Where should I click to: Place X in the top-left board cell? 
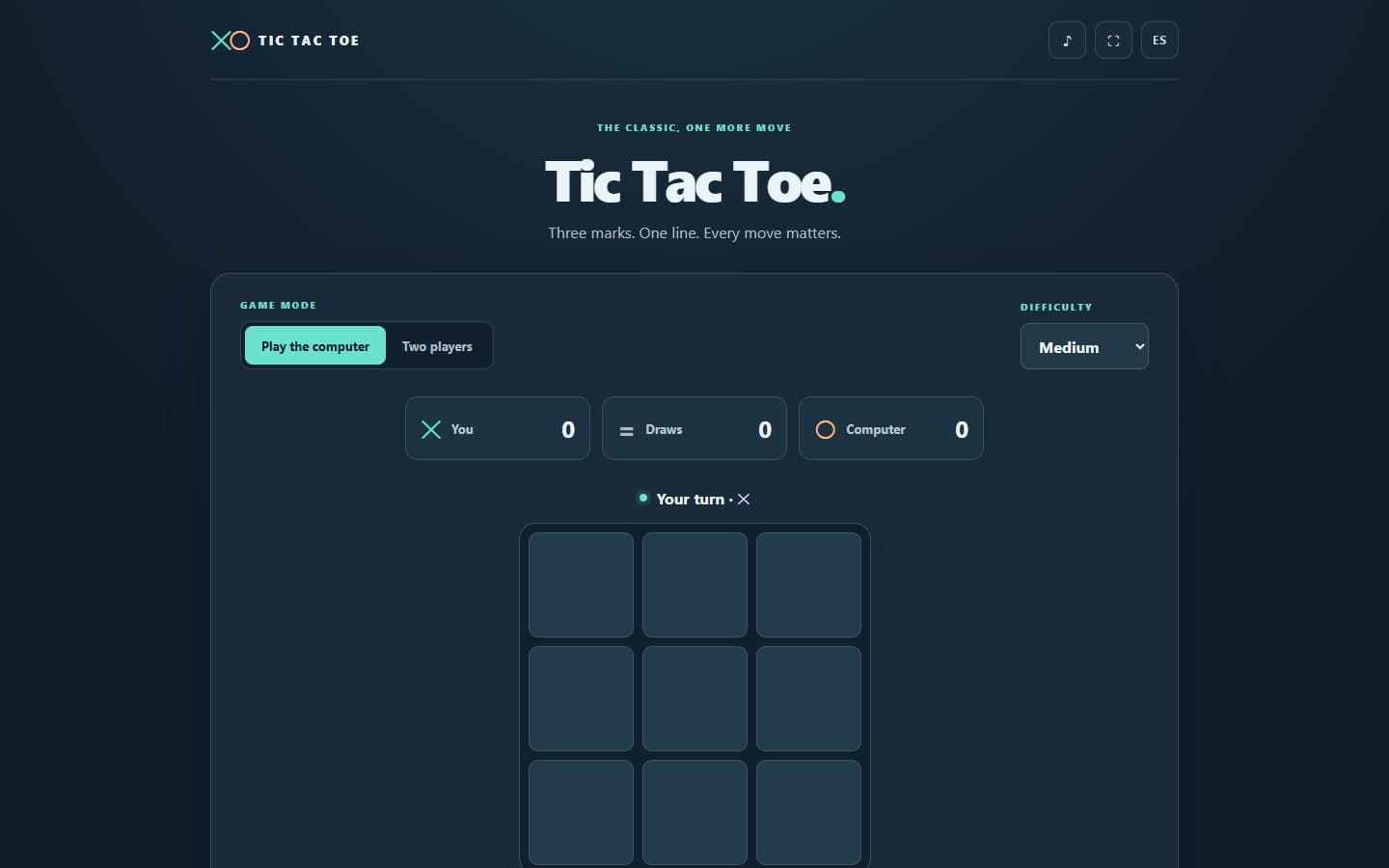click(x=581, y=584)
